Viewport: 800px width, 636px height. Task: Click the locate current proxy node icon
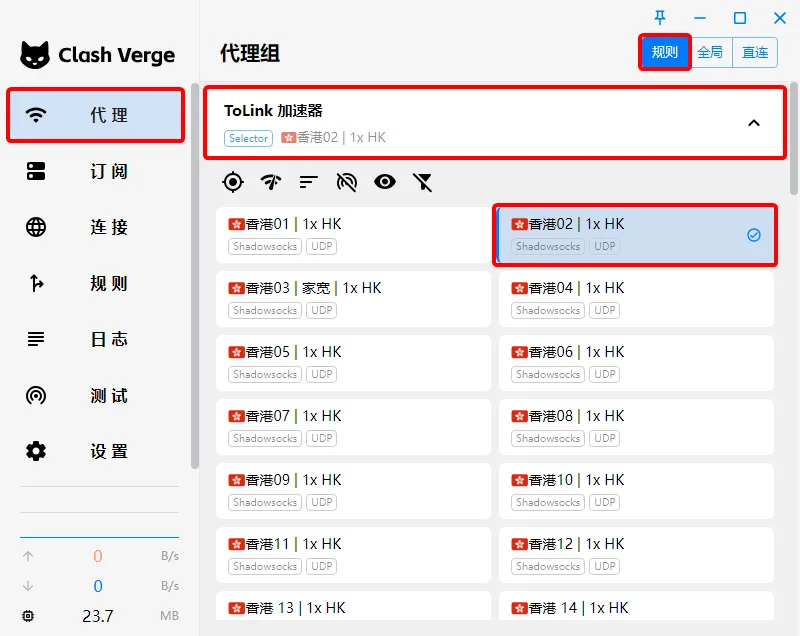pyautogui.click(x=233, y=182)
